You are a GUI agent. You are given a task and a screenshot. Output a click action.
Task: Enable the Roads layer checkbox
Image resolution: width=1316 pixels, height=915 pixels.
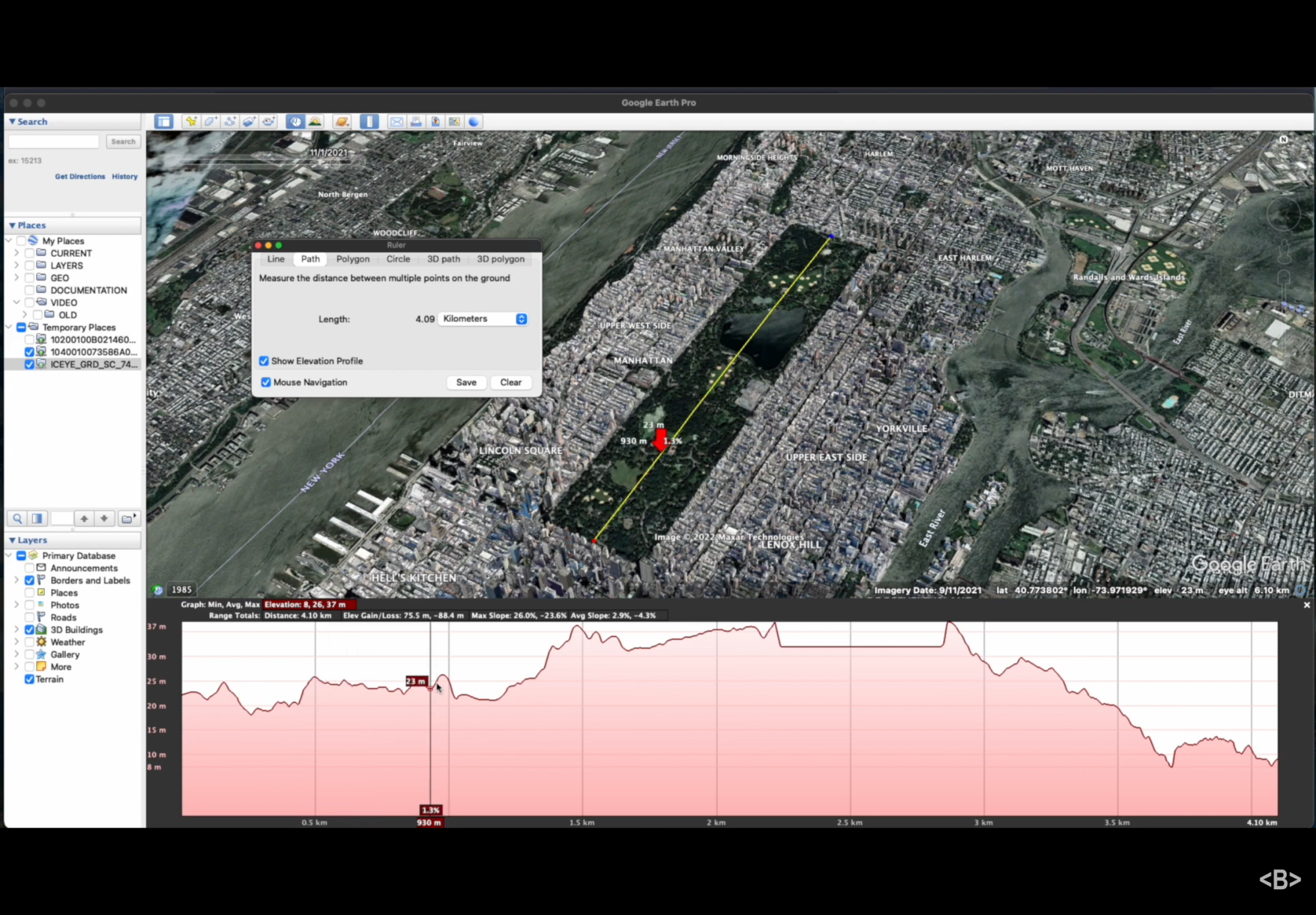[x=29, y=617]
